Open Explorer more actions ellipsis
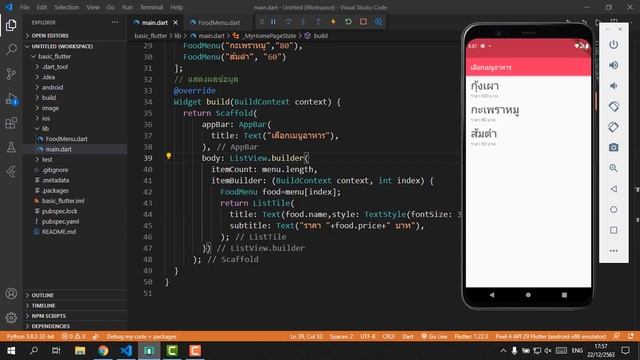Screen dimensions: 640x360 (x=115, y=22)
